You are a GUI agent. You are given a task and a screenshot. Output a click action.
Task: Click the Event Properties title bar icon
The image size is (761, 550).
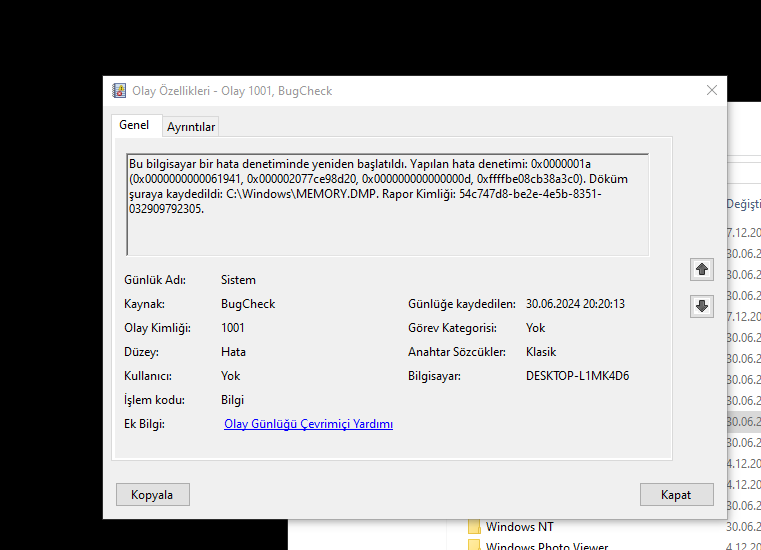(x=119, y=91)
